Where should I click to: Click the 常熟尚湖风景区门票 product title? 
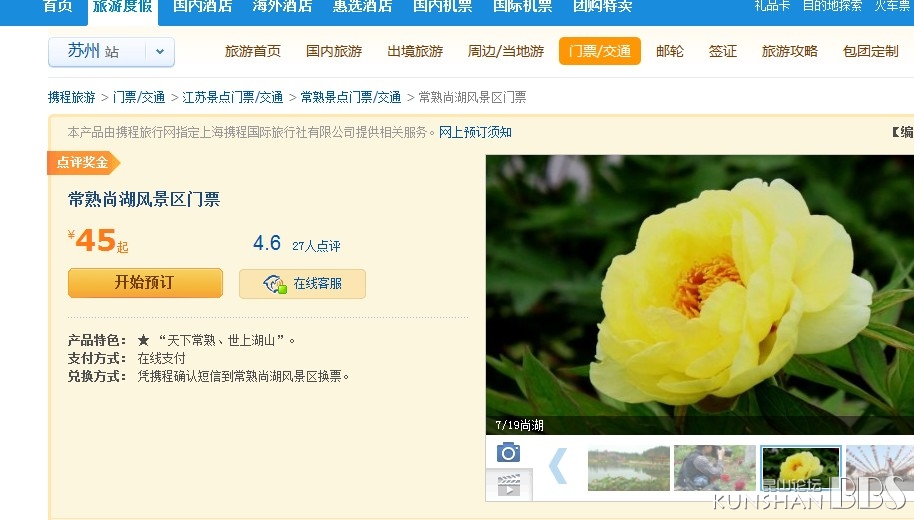coord(144,200)
